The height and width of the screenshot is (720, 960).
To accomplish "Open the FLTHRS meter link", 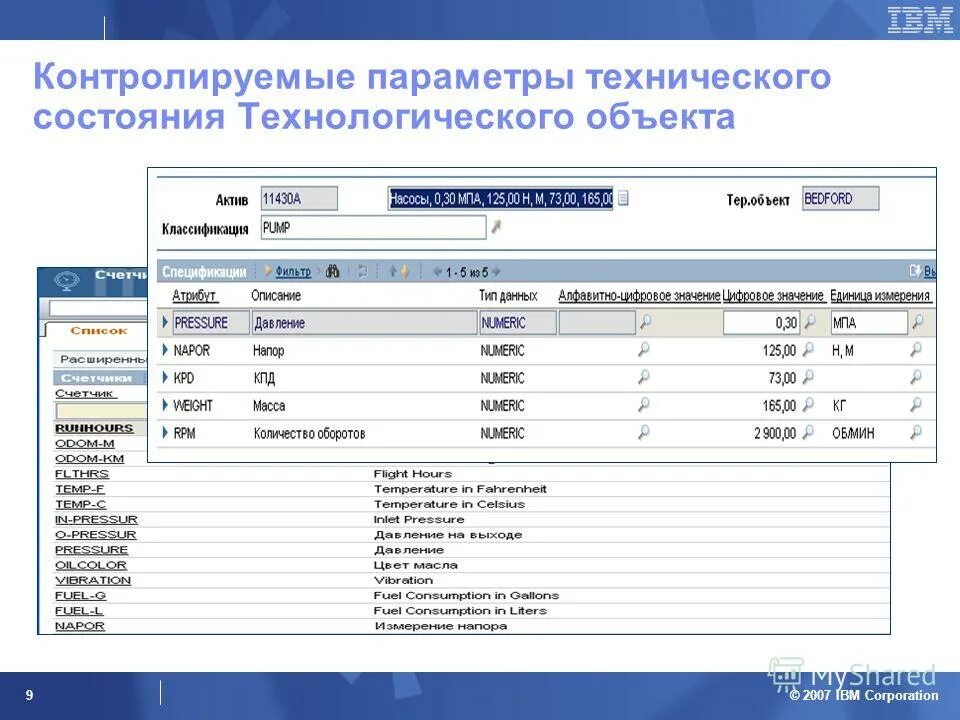I will [x=81, y=474].
